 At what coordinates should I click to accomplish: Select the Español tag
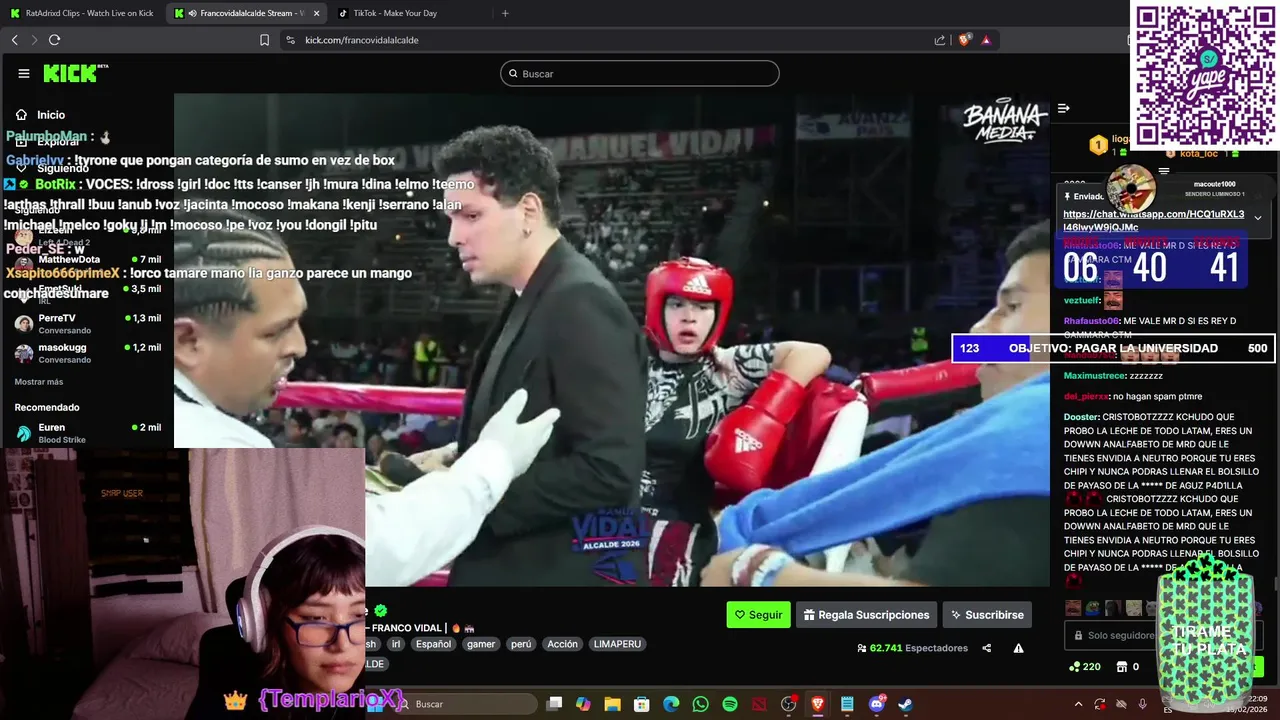pos(433,644)
